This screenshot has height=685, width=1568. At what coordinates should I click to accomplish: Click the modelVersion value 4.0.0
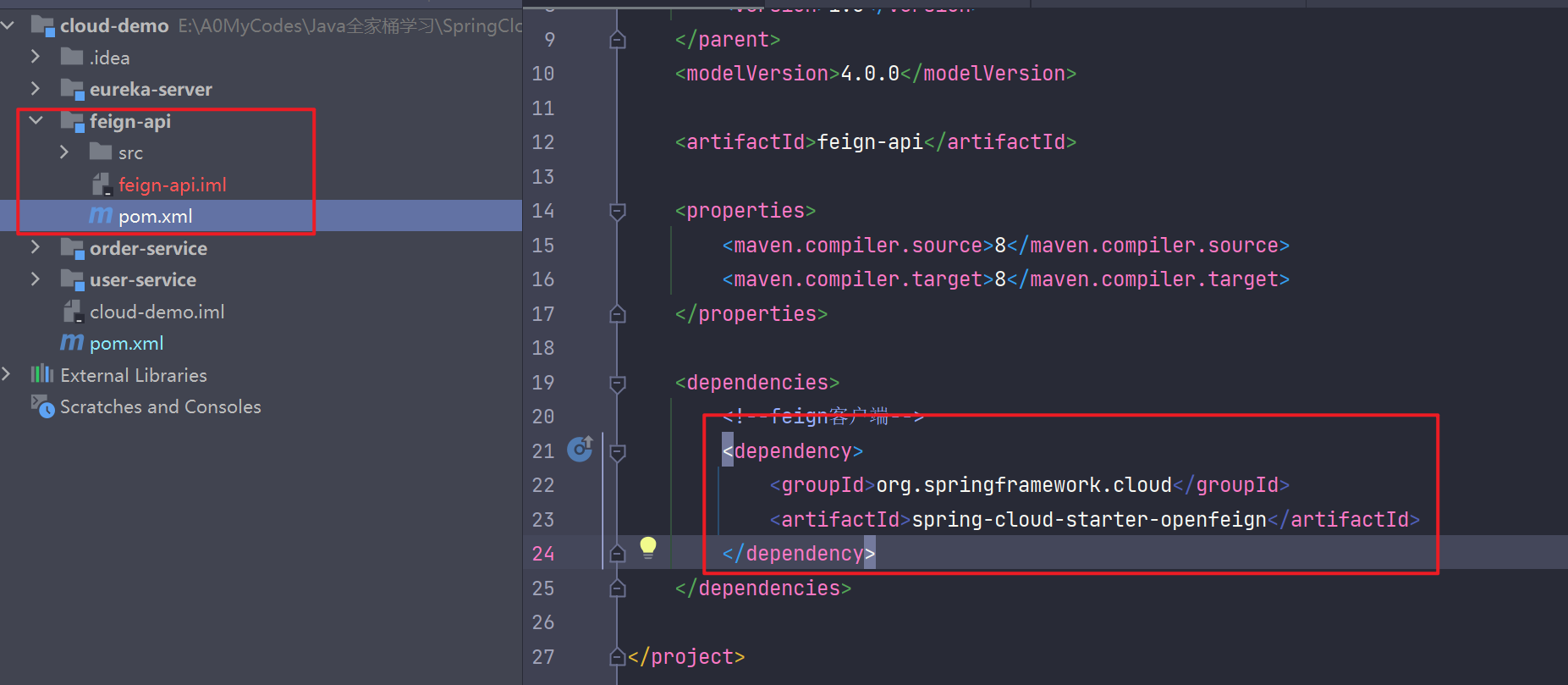coord(870,74)
